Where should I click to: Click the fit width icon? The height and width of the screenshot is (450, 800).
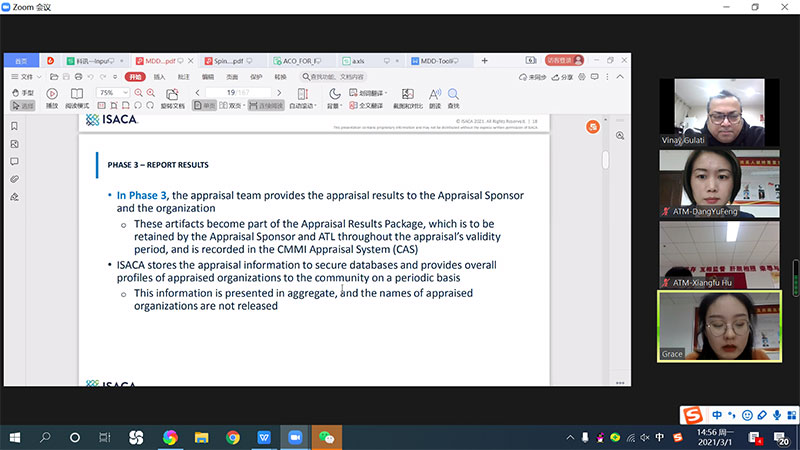126,106
